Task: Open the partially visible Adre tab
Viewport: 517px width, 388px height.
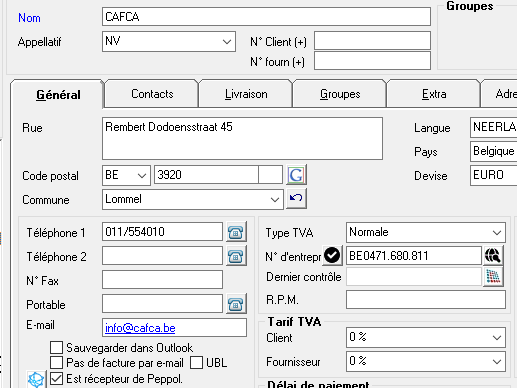Action: click(x=500, y=94)
